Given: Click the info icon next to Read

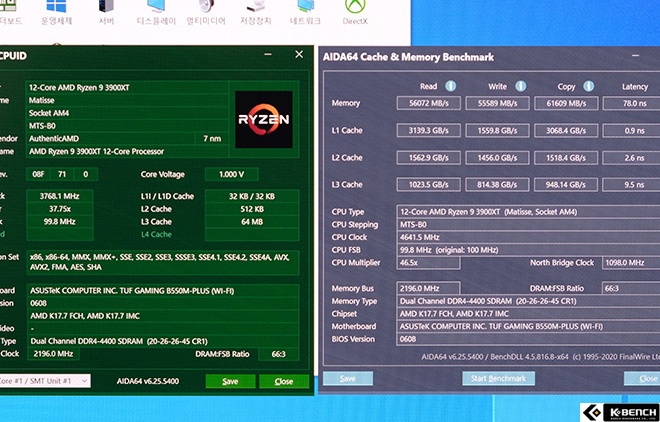Looking at the screenshot, I should (450, 86).
